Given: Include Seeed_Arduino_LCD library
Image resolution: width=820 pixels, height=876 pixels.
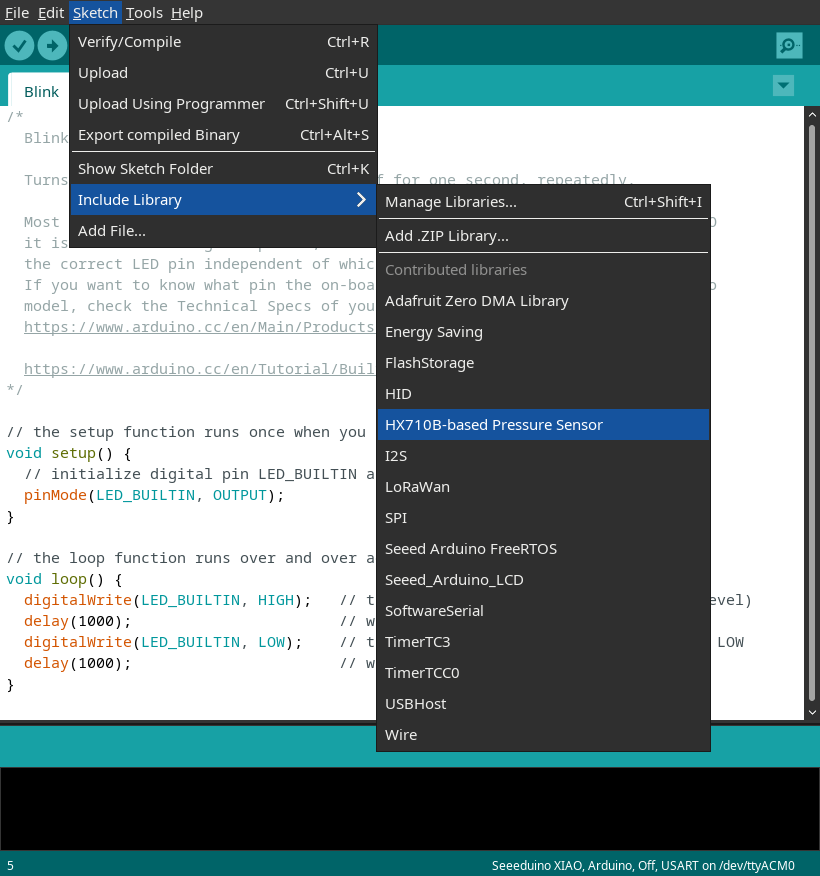Looking at the screenshot, I should click(543, 580).
